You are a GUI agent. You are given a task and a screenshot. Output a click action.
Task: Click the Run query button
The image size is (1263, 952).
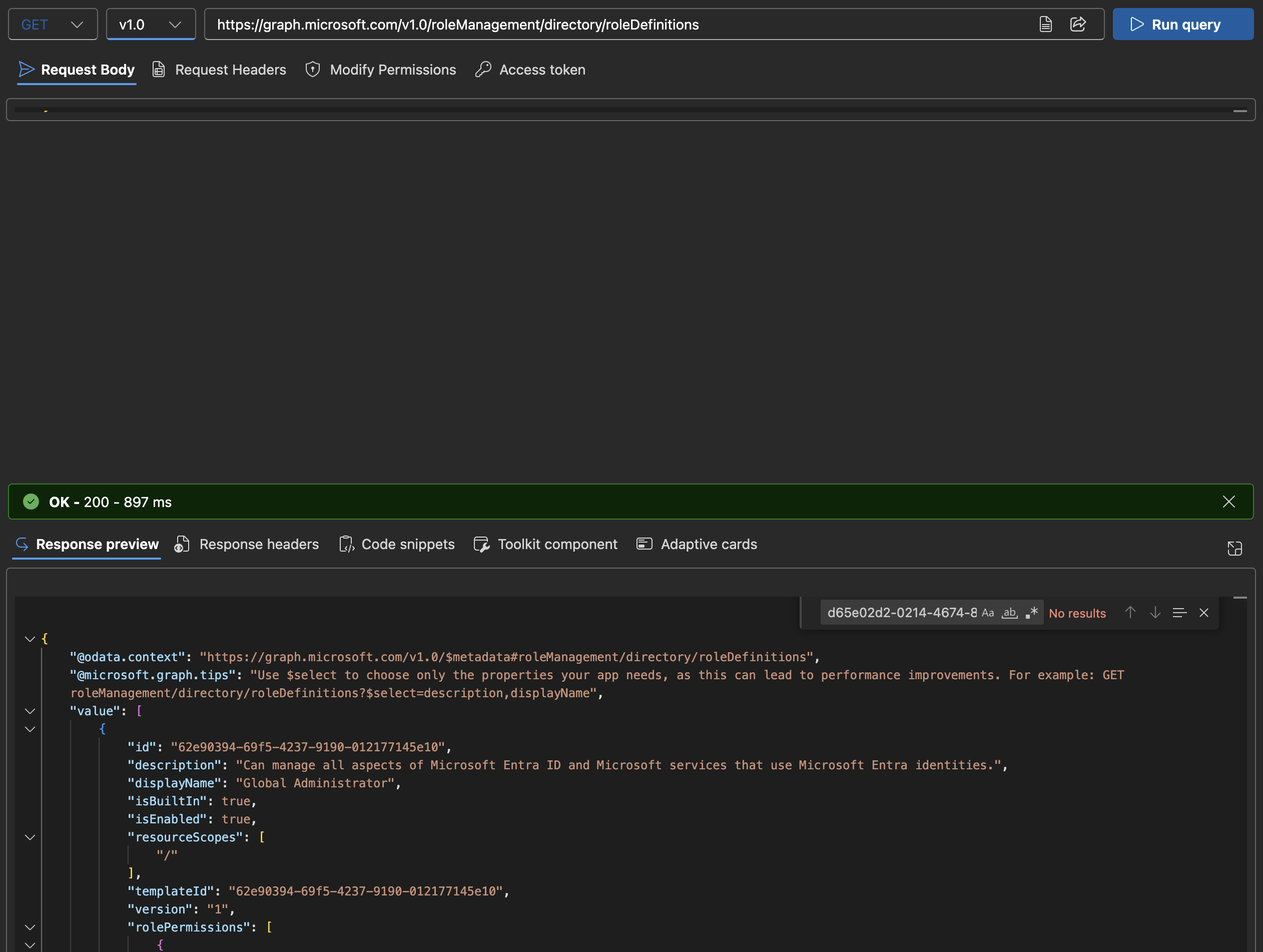(x=1183, y=25)
